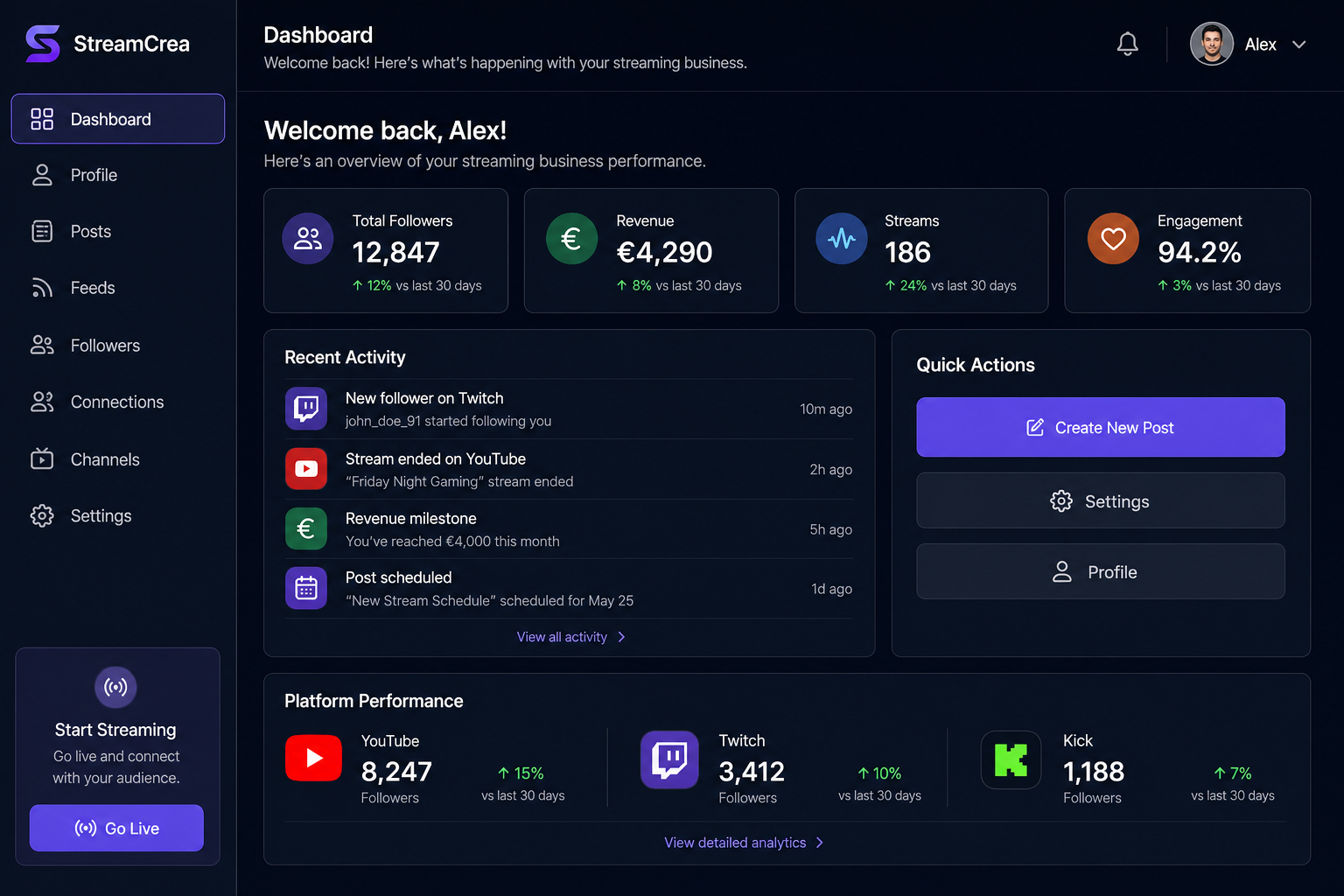Open 'New follower on Twitch' activity

(x=569, y=409)
